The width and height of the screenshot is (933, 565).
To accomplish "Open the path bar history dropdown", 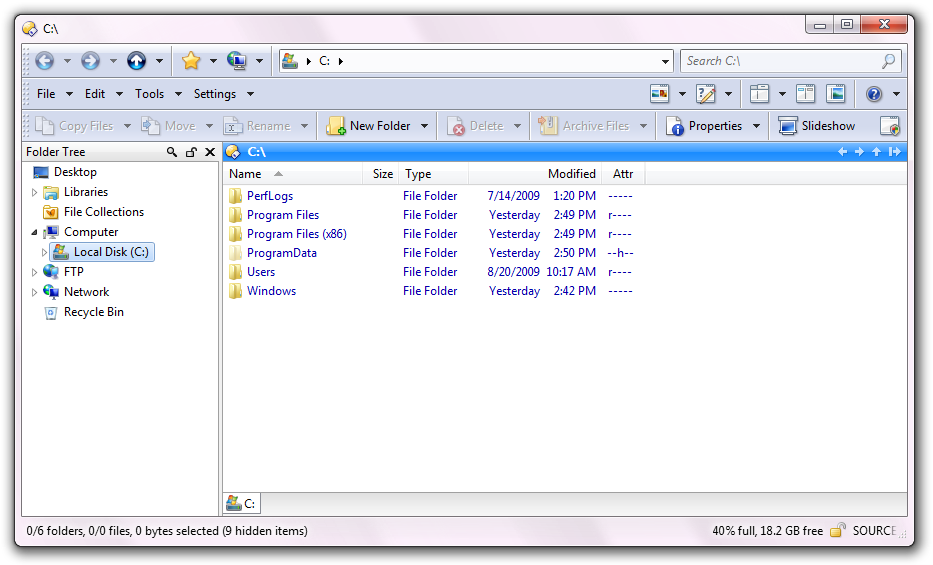I will pyautogui.click(x=665, y=61).
